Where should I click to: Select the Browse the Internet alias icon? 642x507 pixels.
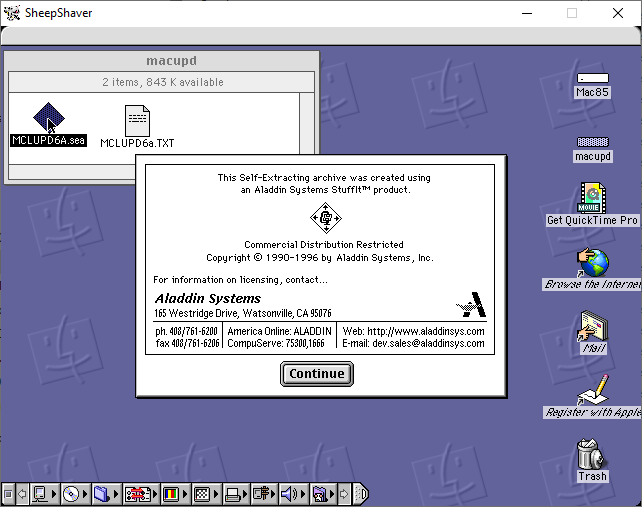(x=592, y=263)
